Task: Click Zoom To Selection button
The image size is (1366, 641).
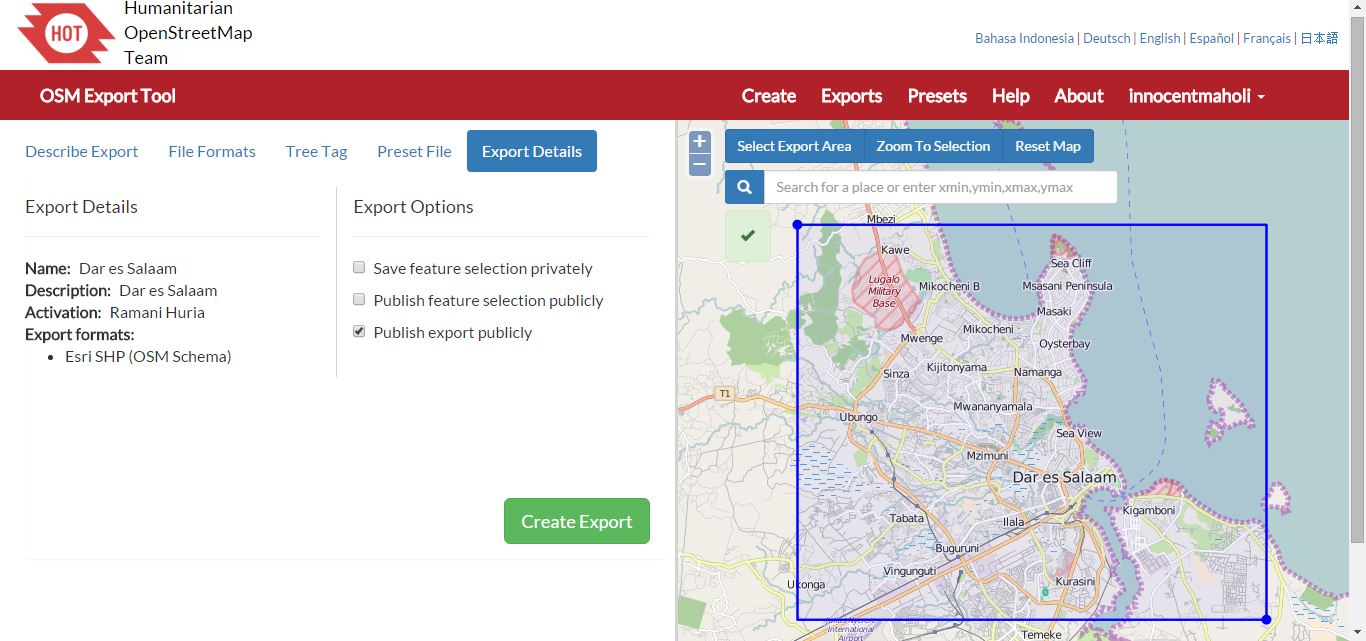Action: click(933, 146)
